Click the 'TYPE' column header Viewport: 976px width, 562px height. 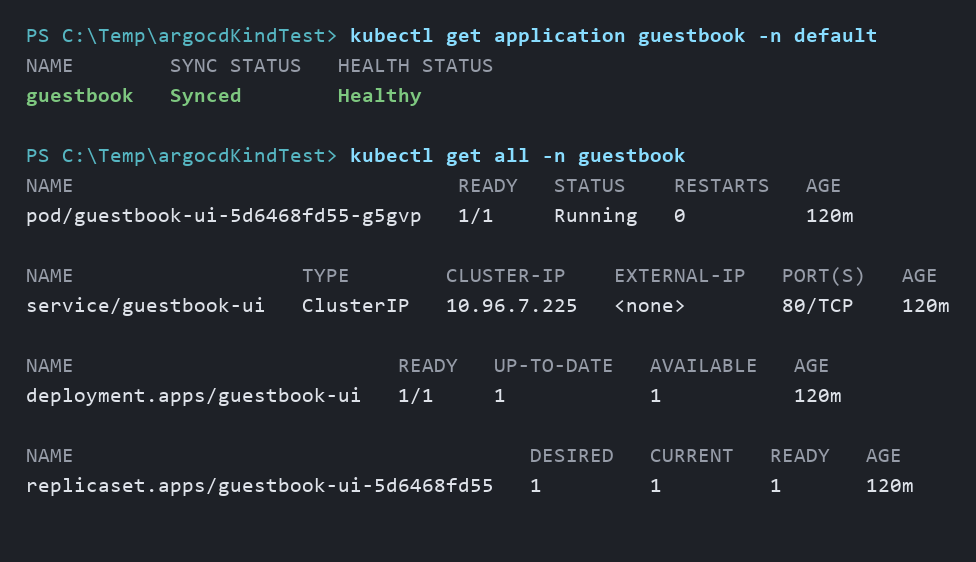pos(326,276)
